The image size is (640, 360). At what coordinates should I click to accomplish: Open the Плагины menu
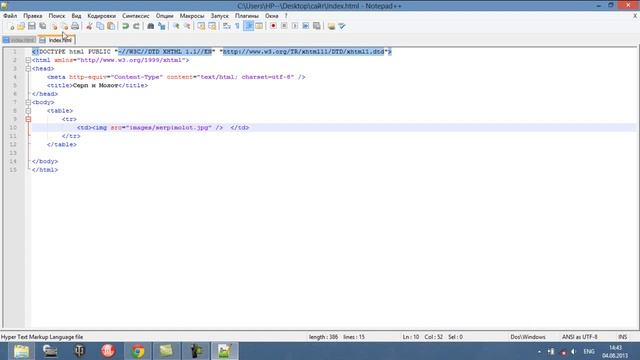coord(247,16)
